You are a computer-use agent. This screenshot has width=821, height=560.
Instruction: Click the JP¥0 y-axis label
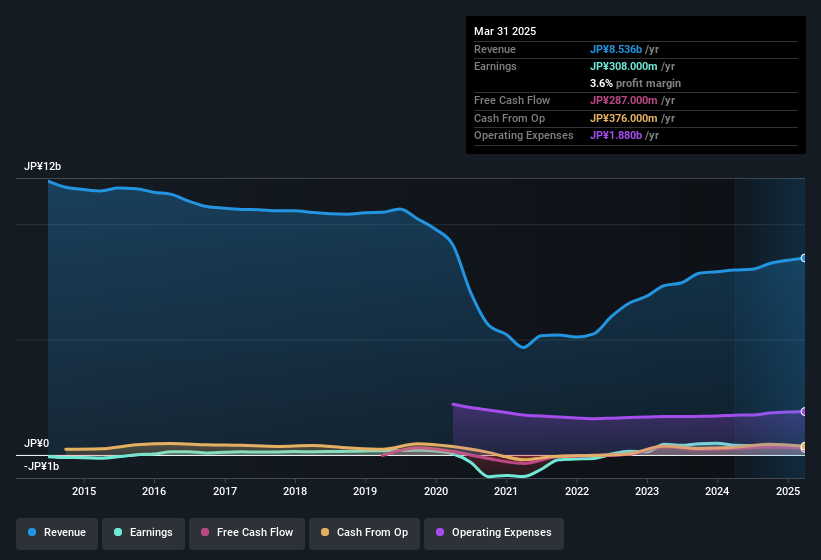click(36, 443)
